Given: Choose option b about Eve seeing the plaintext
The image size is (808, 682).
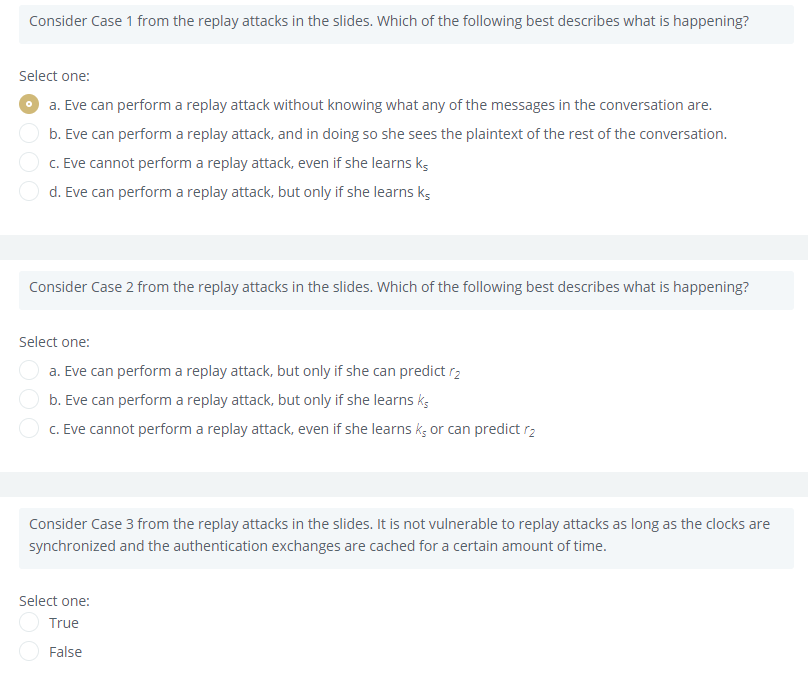Looking at the screenshot, I should point(29,133).
